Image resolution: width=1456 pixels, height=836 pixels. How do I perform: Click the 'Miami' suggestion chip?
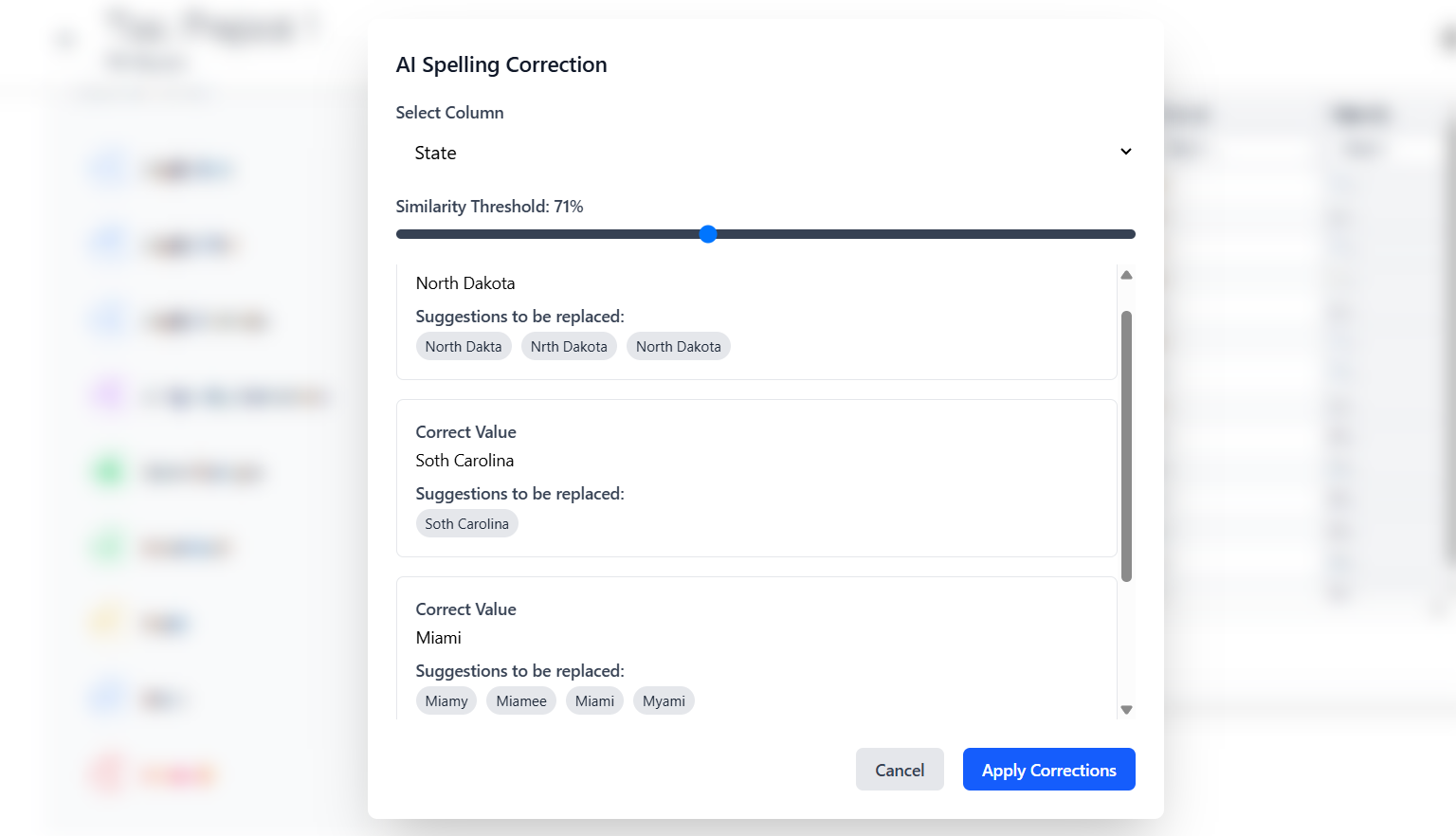pyautogui.click(x=594, y=700)
